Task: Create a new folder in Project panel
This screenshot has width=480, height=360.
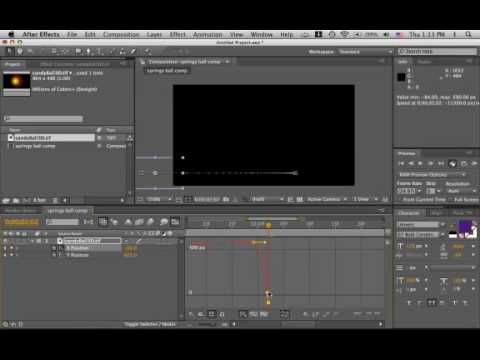Action: click(x=16, y=200)
